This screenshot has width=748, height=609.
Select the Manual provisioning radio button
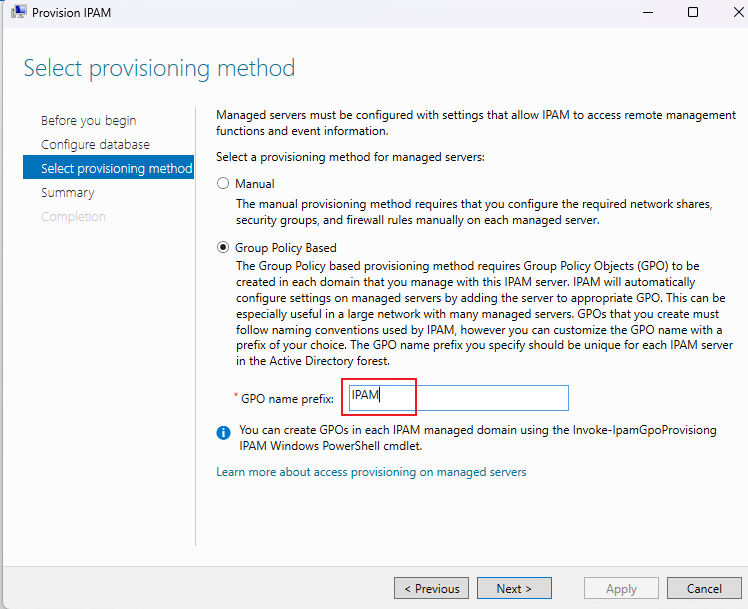(223, 183)
